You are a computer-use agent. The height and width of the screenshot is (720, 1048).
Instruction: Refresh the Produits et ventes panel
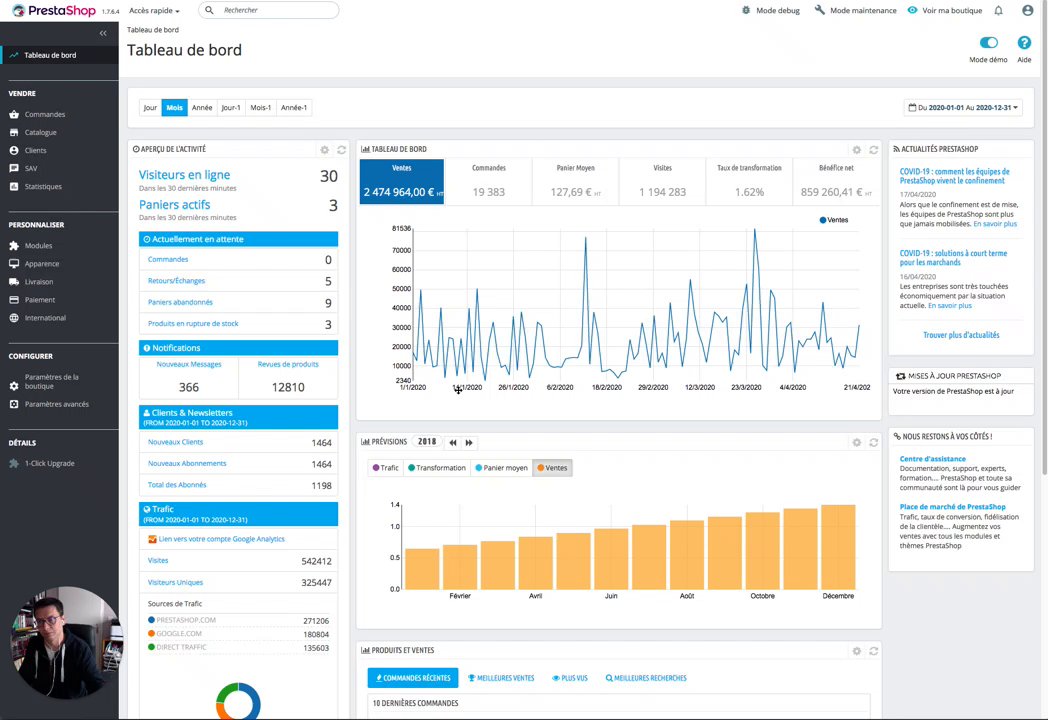[x=874, y=651]
